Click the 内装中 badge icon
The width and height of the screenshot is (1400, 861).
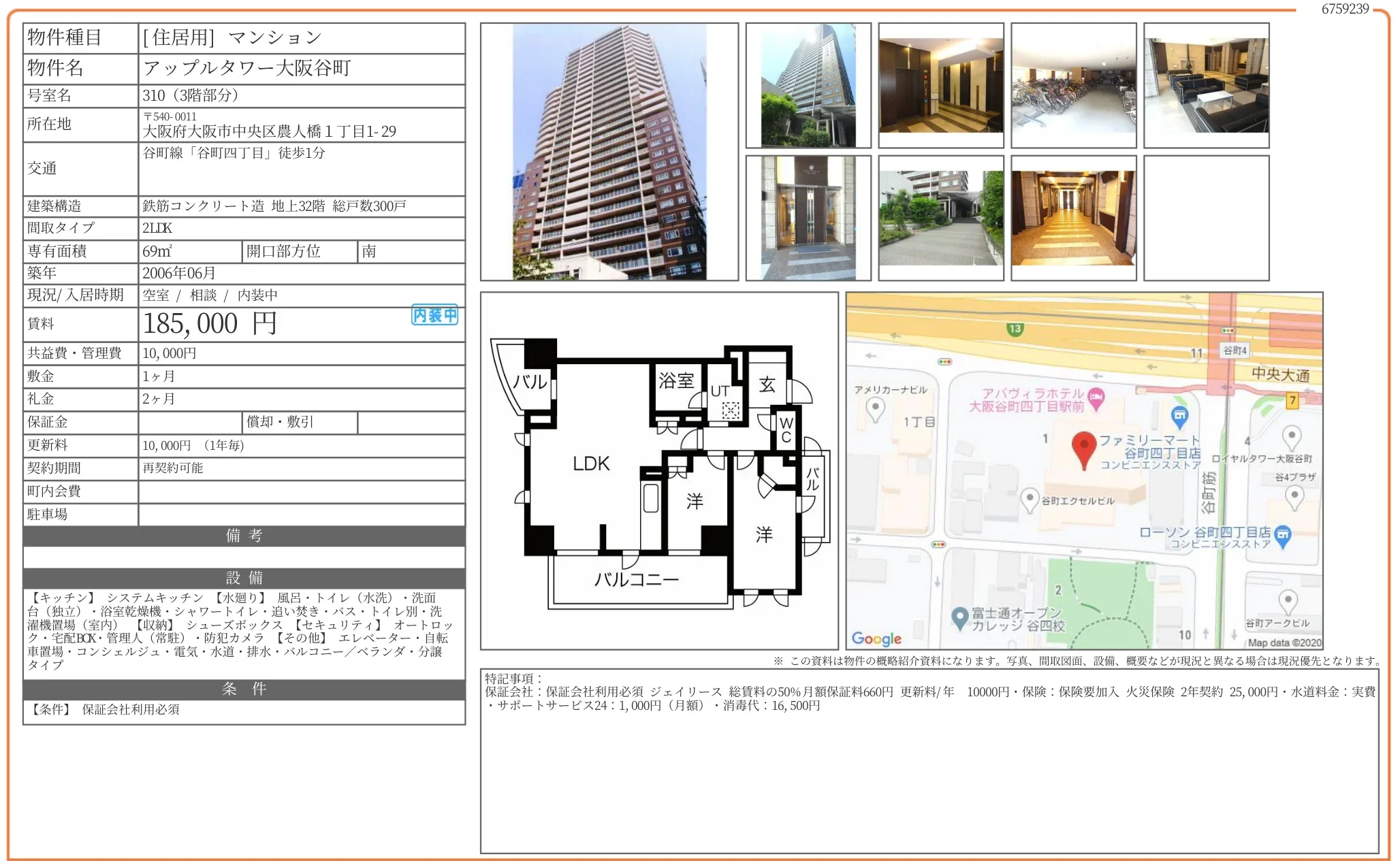[434, 315]
